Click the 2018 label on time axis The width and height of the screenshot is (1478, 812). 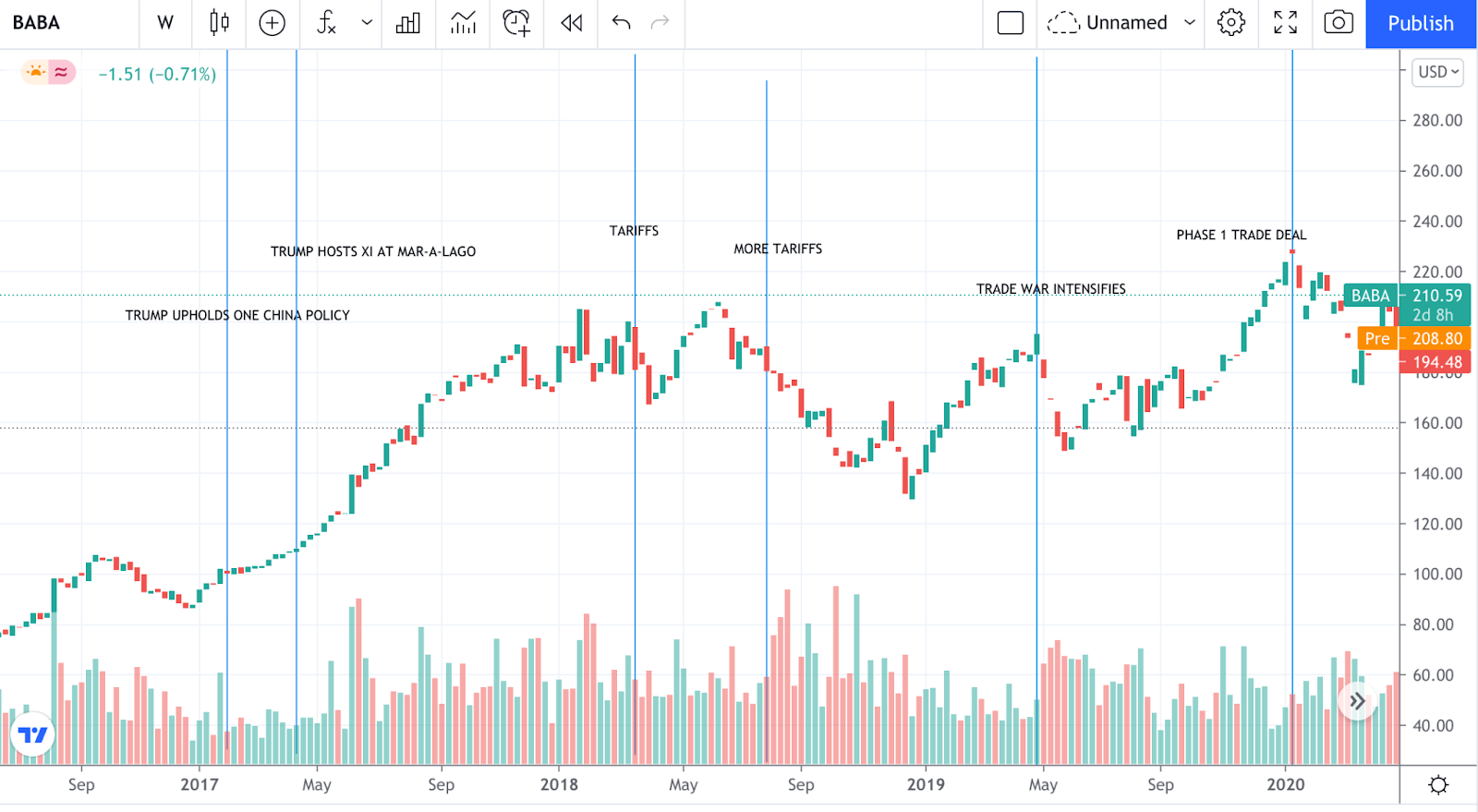point(559,784)
